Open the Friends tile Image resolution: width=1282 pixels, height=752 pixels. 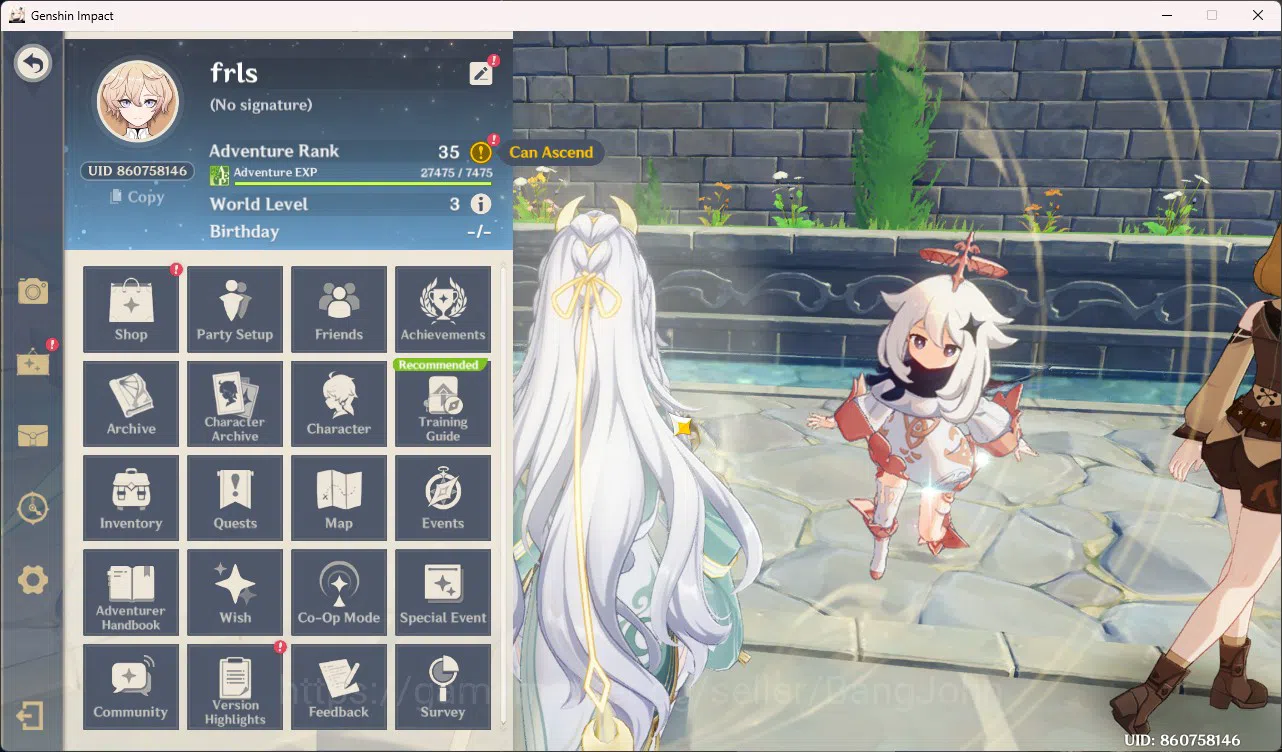[339, 309]
